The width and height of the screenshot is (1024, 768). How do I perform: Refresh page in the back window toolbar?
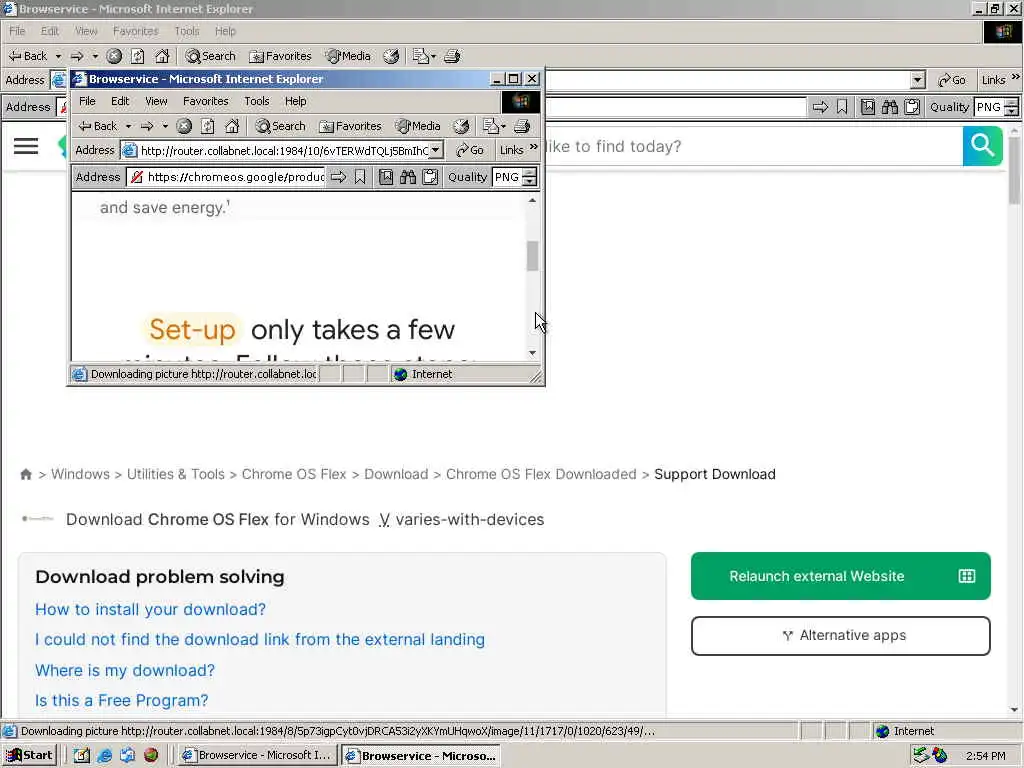(x=138, y=56)
